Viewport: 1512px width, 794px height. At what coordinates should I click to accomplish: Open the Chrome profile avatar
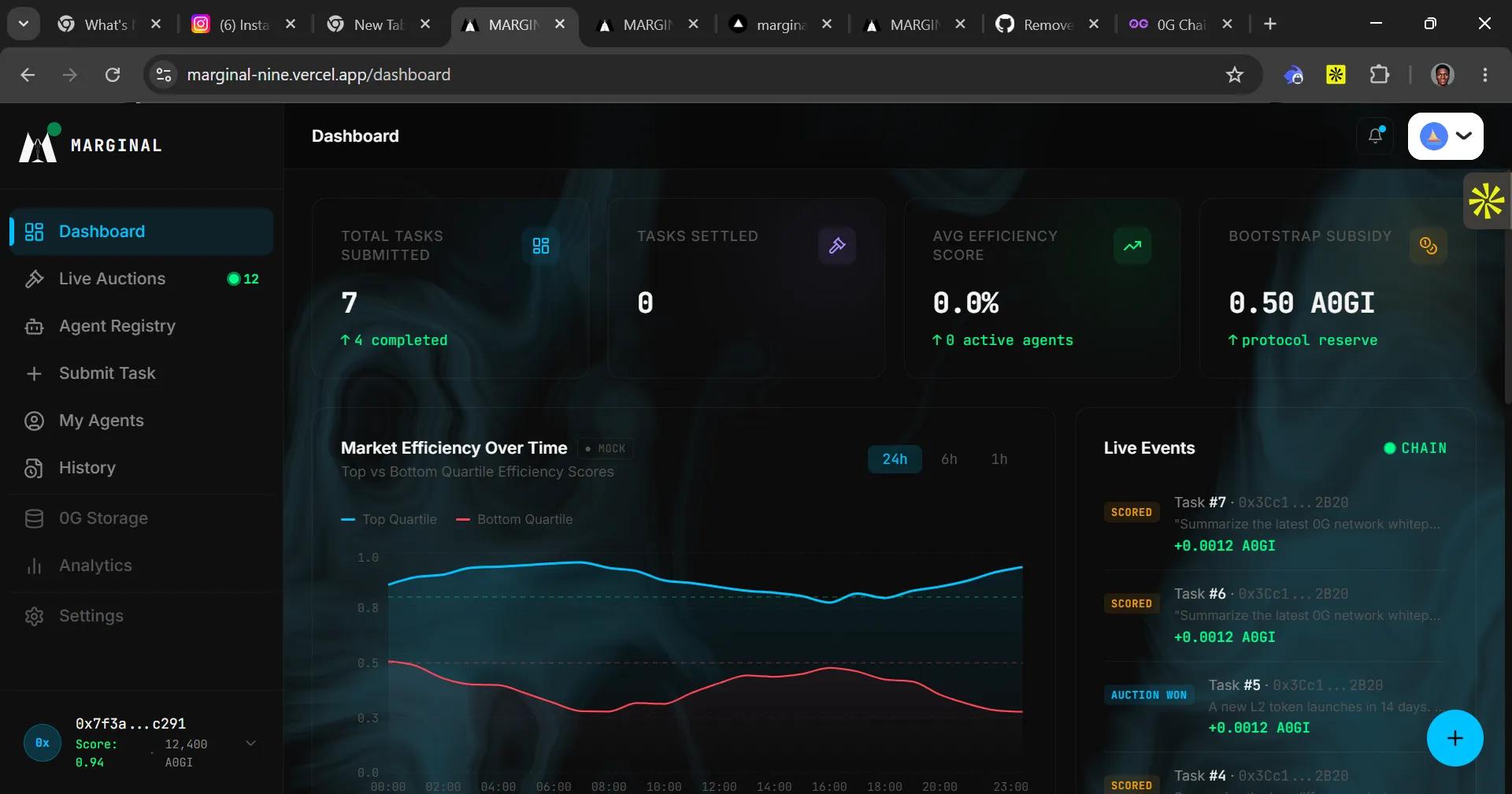coord(1443,75)
